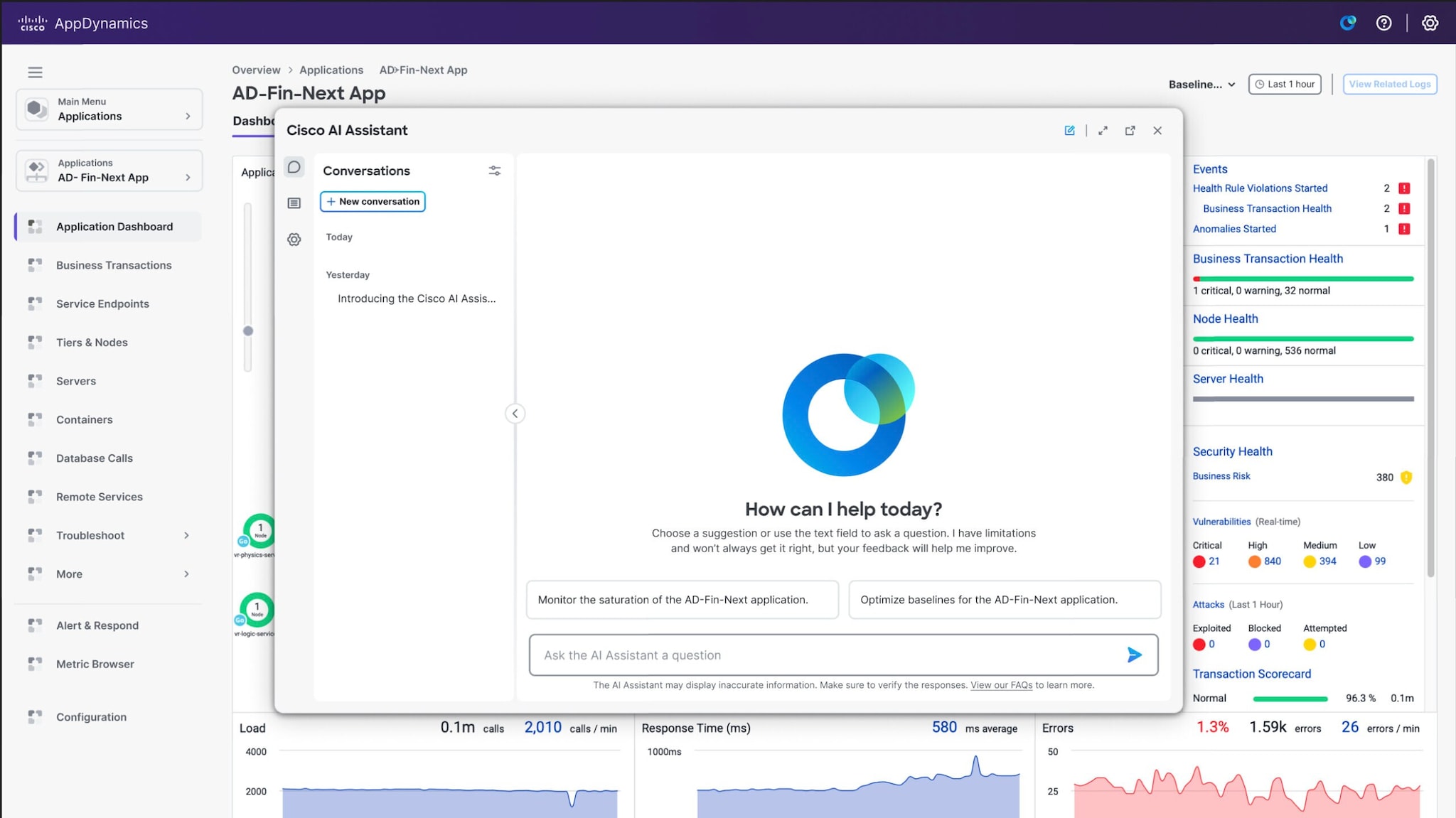Adjust the flow map zoom slider handle

pyautogui.click(x=248, y=330)
